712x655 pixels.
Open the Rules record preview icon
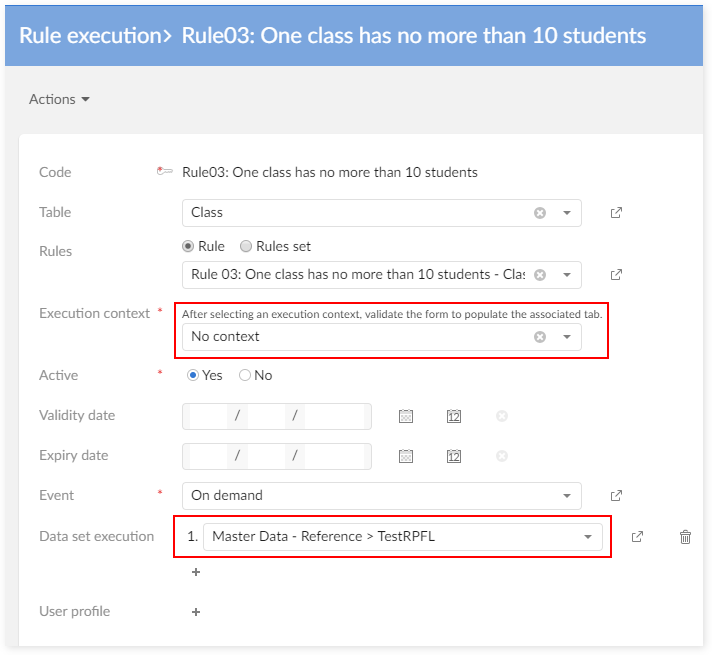[x=616, y=275]
